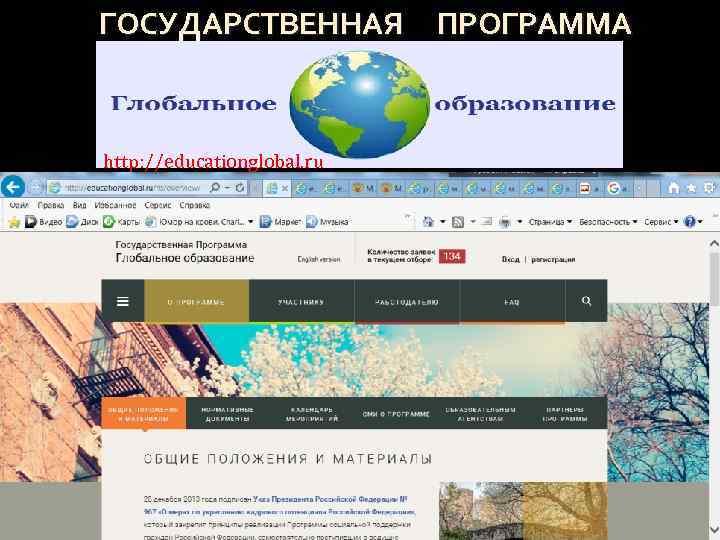
Task: Click the site search magnifier icon
Action: pyautogui.click(x=586, y=301)
